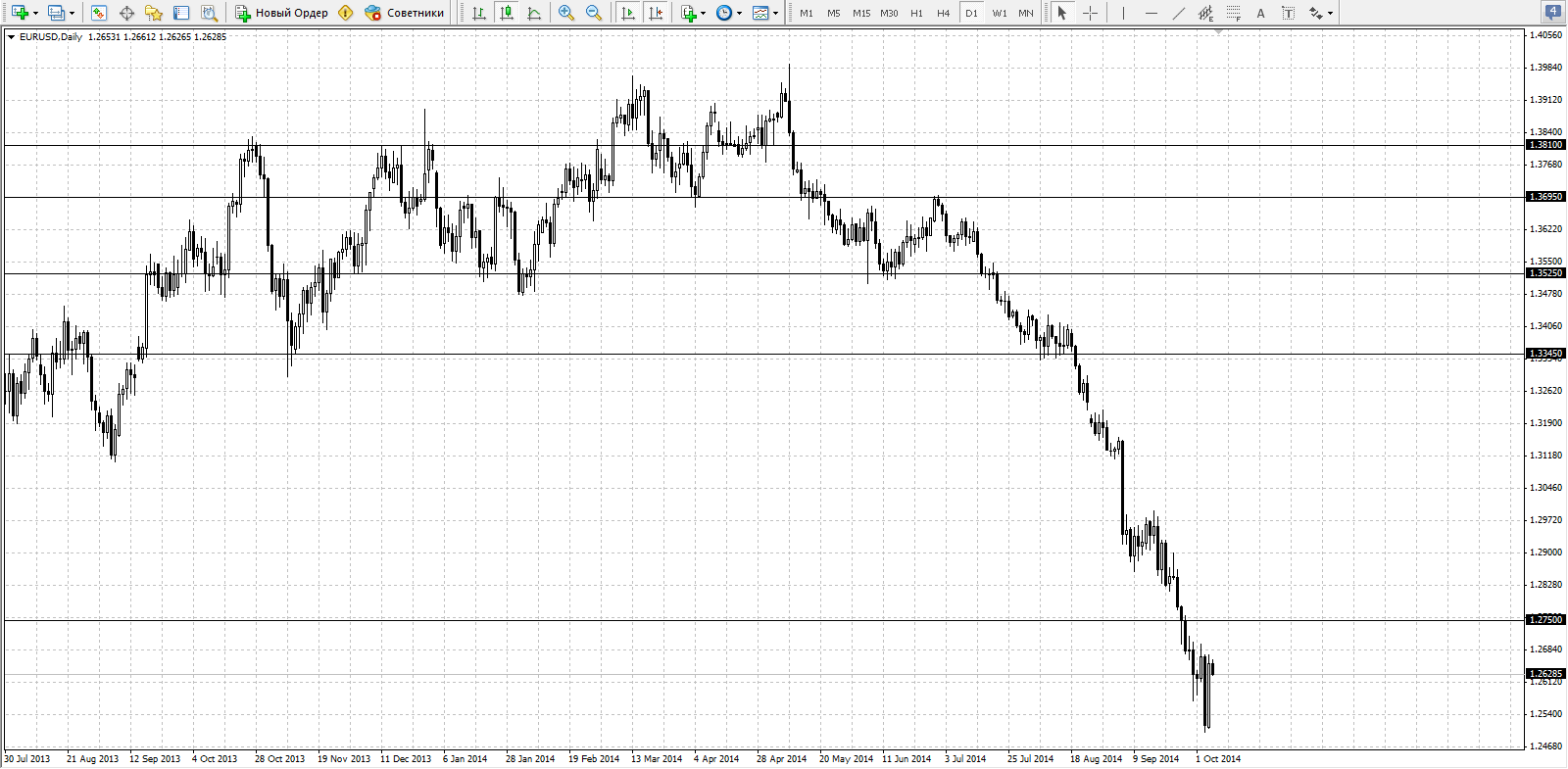Click the 1.40560 price scale label
1568x769 pixels.
tap(1546, 35)
